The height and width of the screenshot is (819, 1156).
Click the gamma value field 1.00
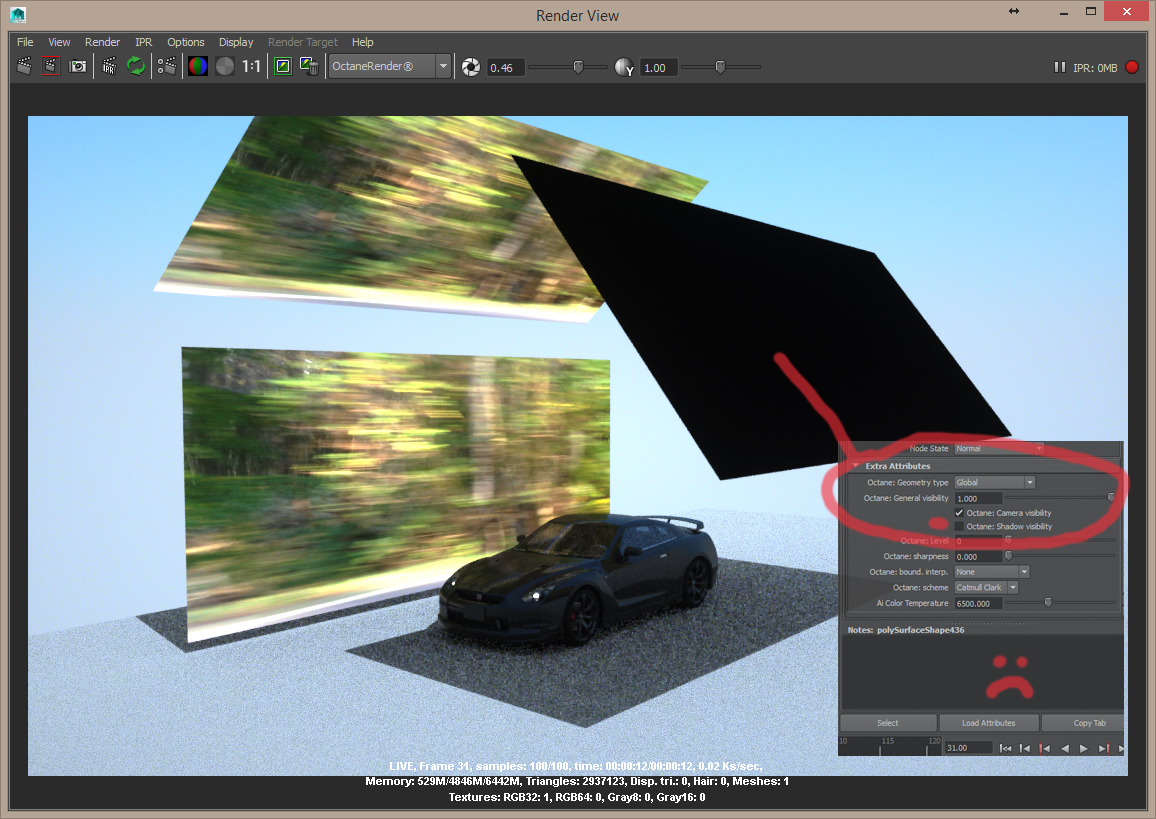pos(658,68)
